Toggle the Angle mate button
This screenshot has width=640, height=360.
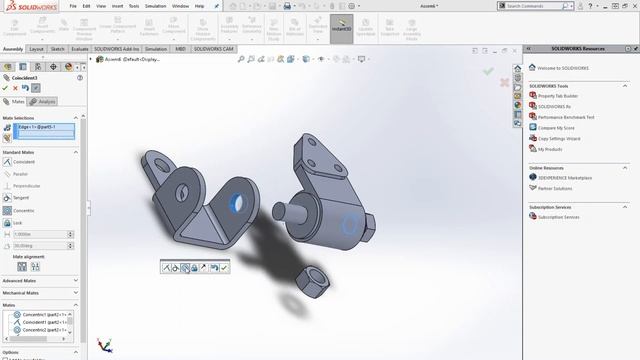point(7,246)
